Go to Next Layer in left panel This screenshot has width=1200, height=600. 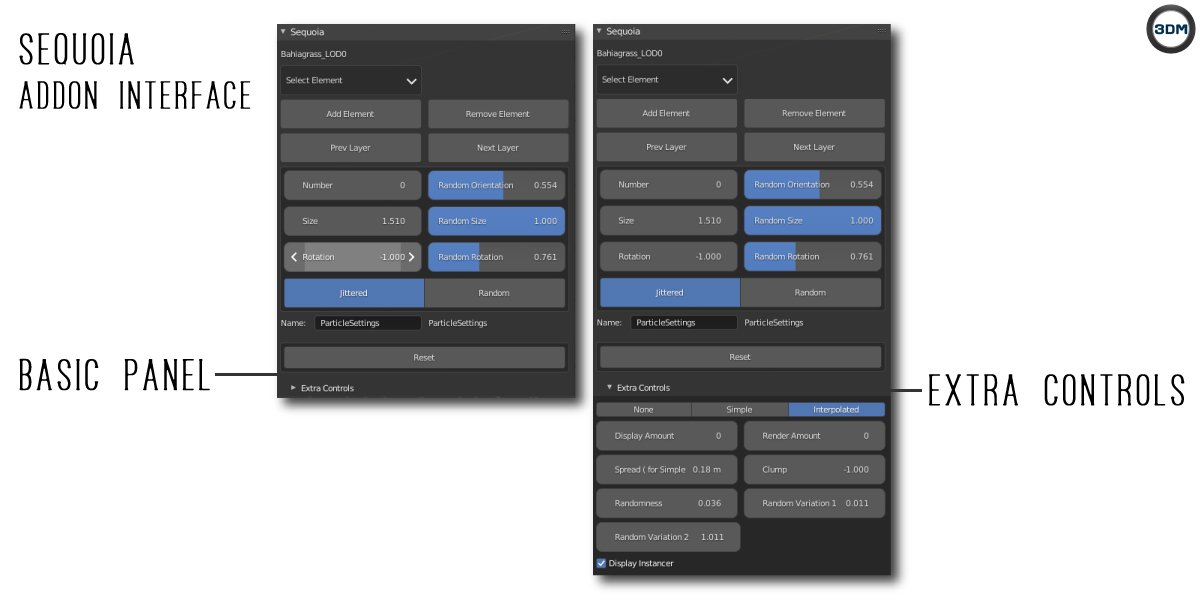[x=498, y=148]
